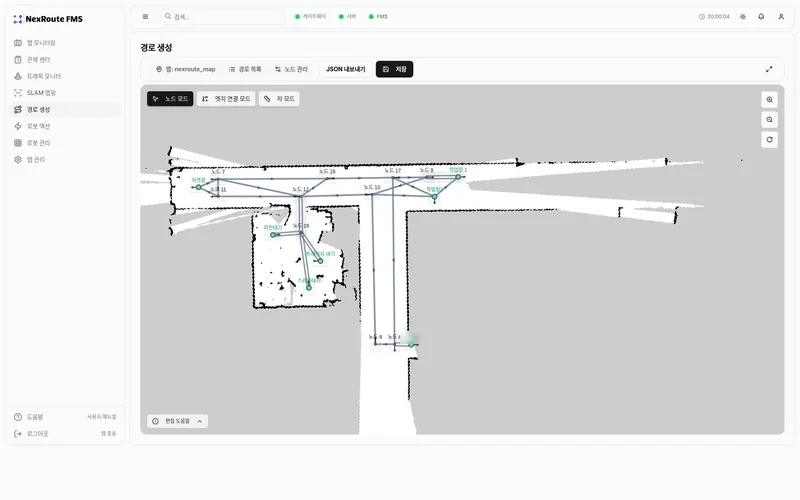The width and height of the screenshot is (800, 500).
Task: Open the user profile icon
Action: click(781, 17)
